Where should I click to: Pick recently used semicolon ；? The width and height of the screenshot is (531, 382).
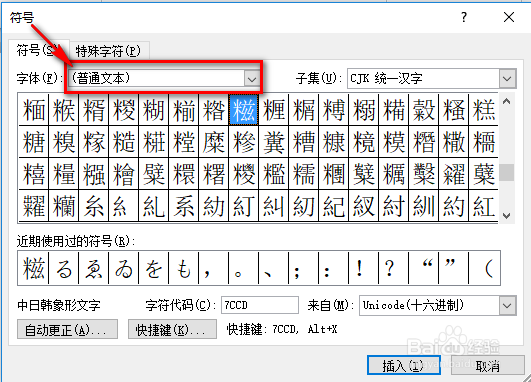click(304, 268)
